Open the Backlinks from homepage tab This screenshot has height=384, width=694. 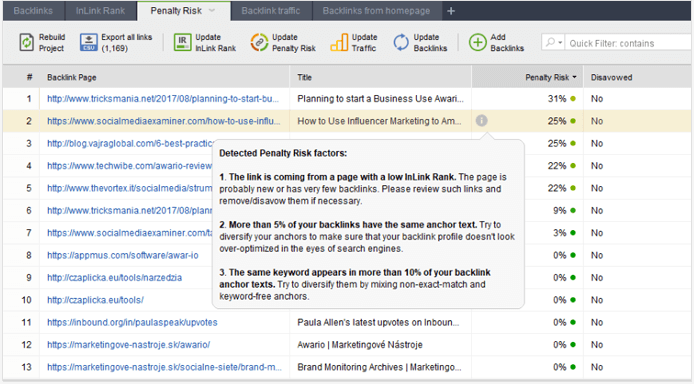pos(376,11)
